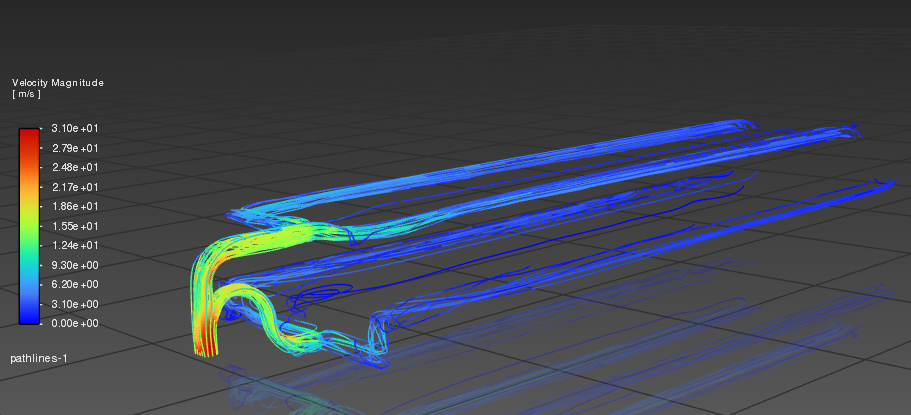
Task: Select the 3.10e+01 maximum legend value
Action: point(75,128)
